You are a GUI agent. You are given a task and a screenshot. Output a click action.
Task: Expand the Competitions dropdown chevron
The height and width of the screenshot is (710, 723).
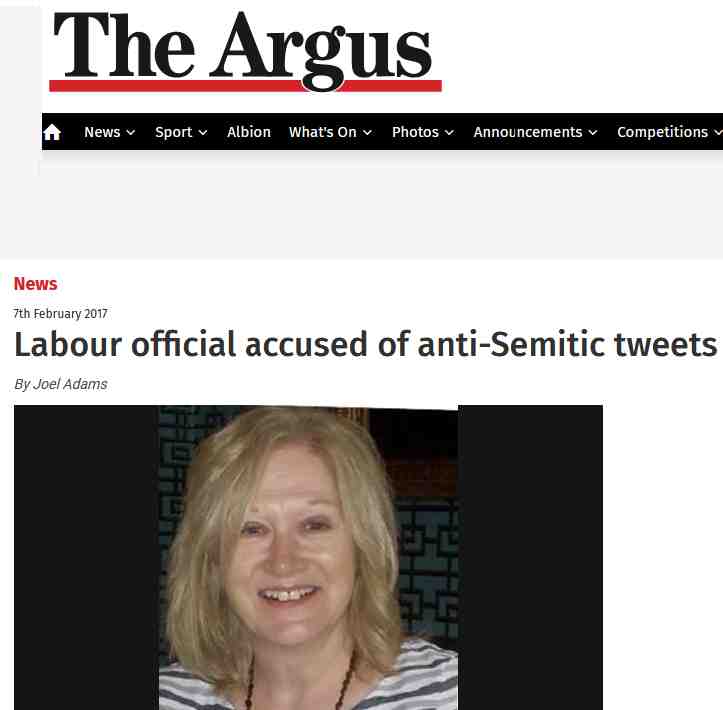coord(718,133)
